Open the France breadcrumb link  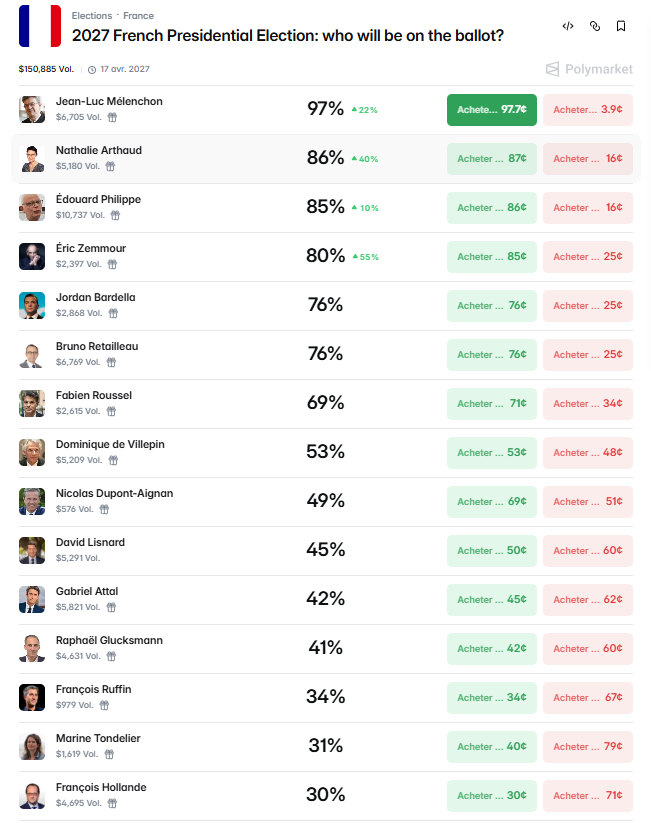139,16
